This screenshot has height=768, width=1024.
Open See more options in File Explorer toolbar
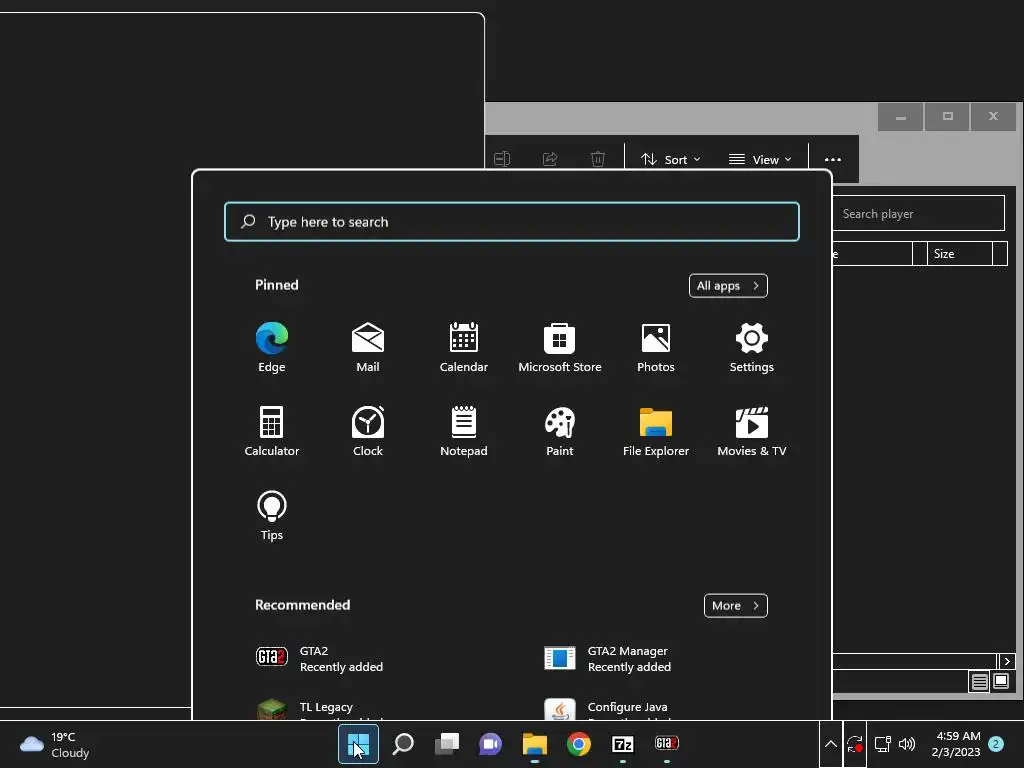pos(833,159)
